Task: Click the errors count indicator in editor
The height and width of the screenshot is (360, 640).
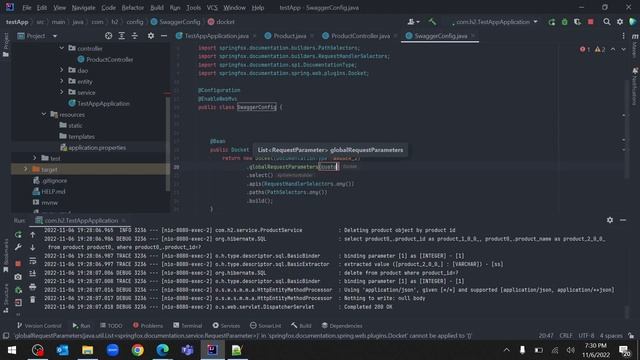Action: [585, 49]
